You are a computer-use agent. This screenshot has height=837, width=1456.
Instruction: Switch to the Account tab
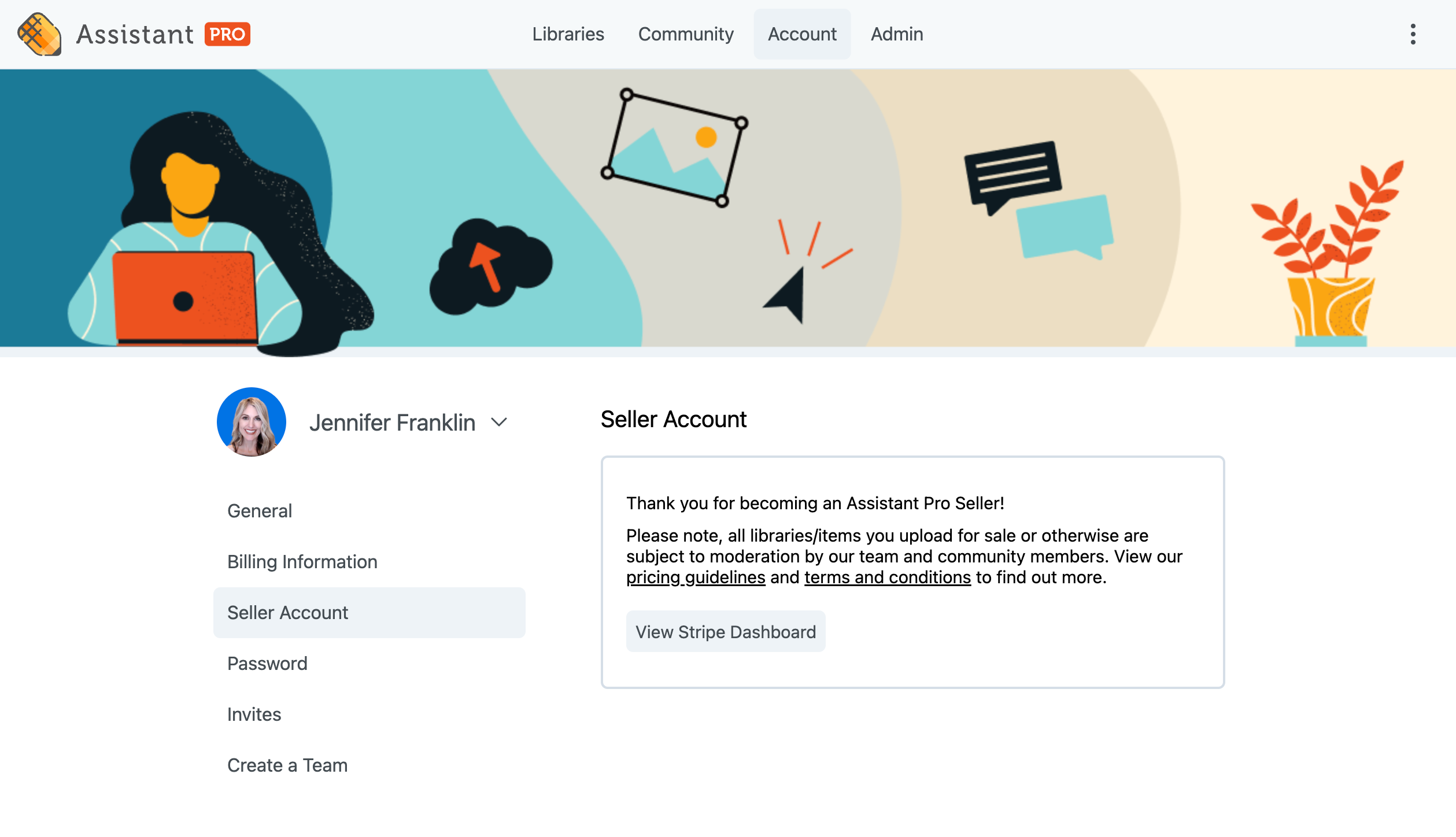(801, 34)
